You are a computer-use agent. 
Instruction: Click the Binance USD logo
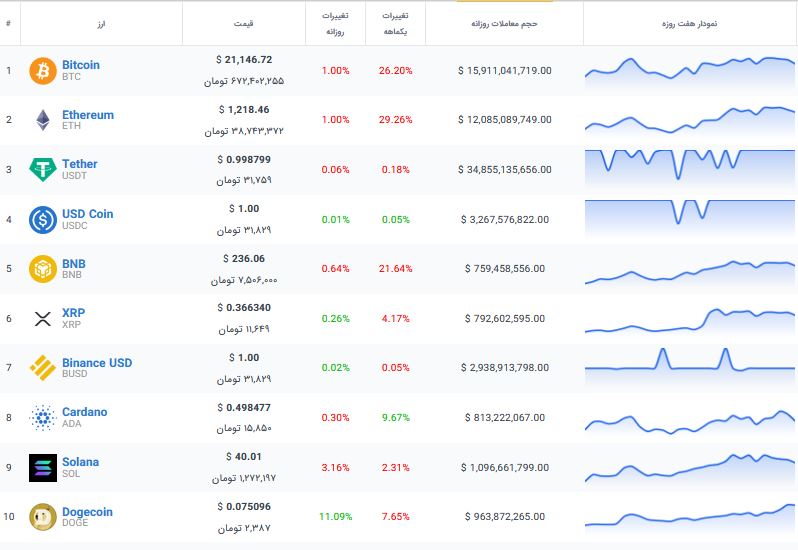click(43, 367)
